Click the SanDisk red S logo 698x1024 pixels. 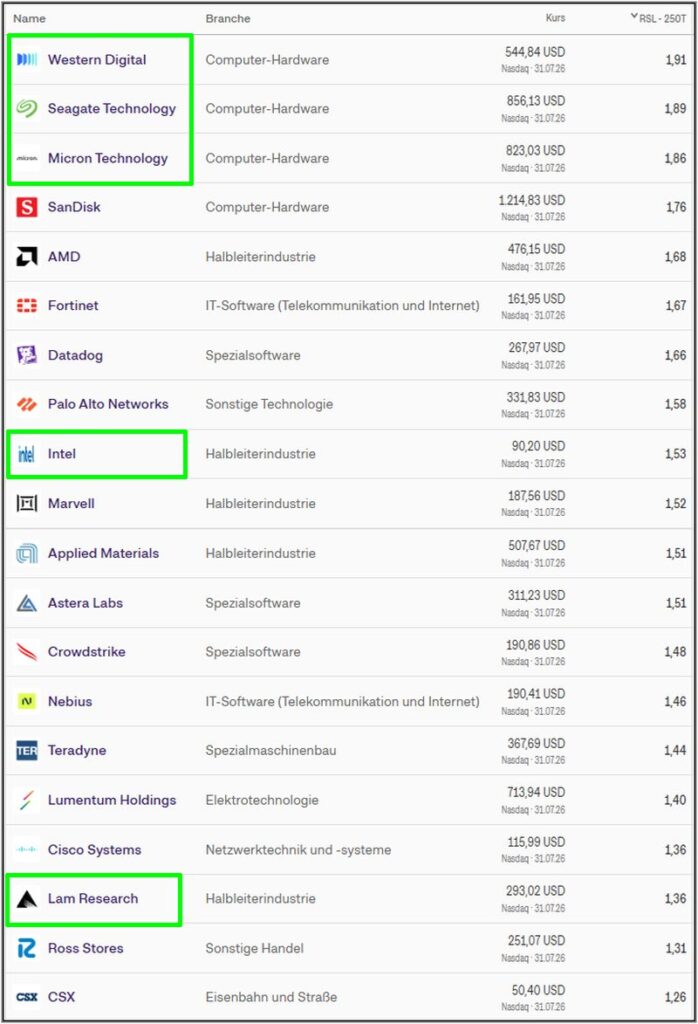27,207
